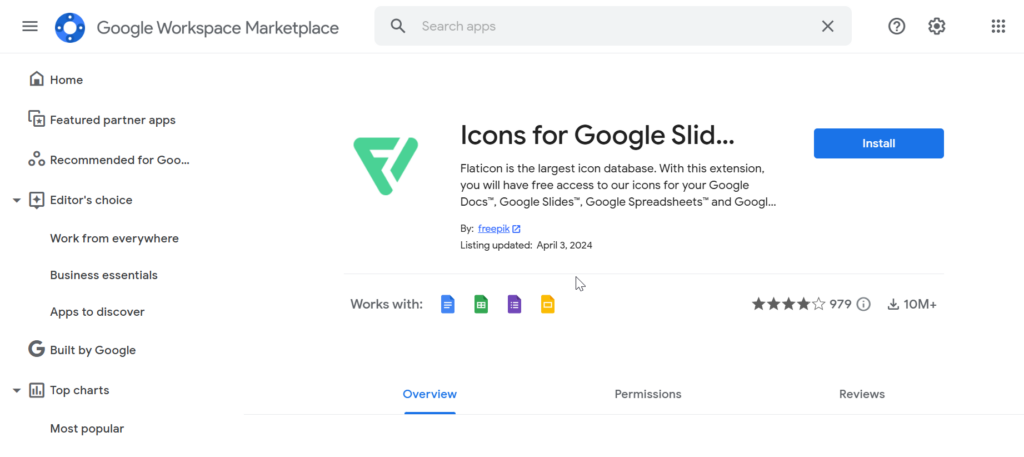Click the rating info icon

point(864,304)
